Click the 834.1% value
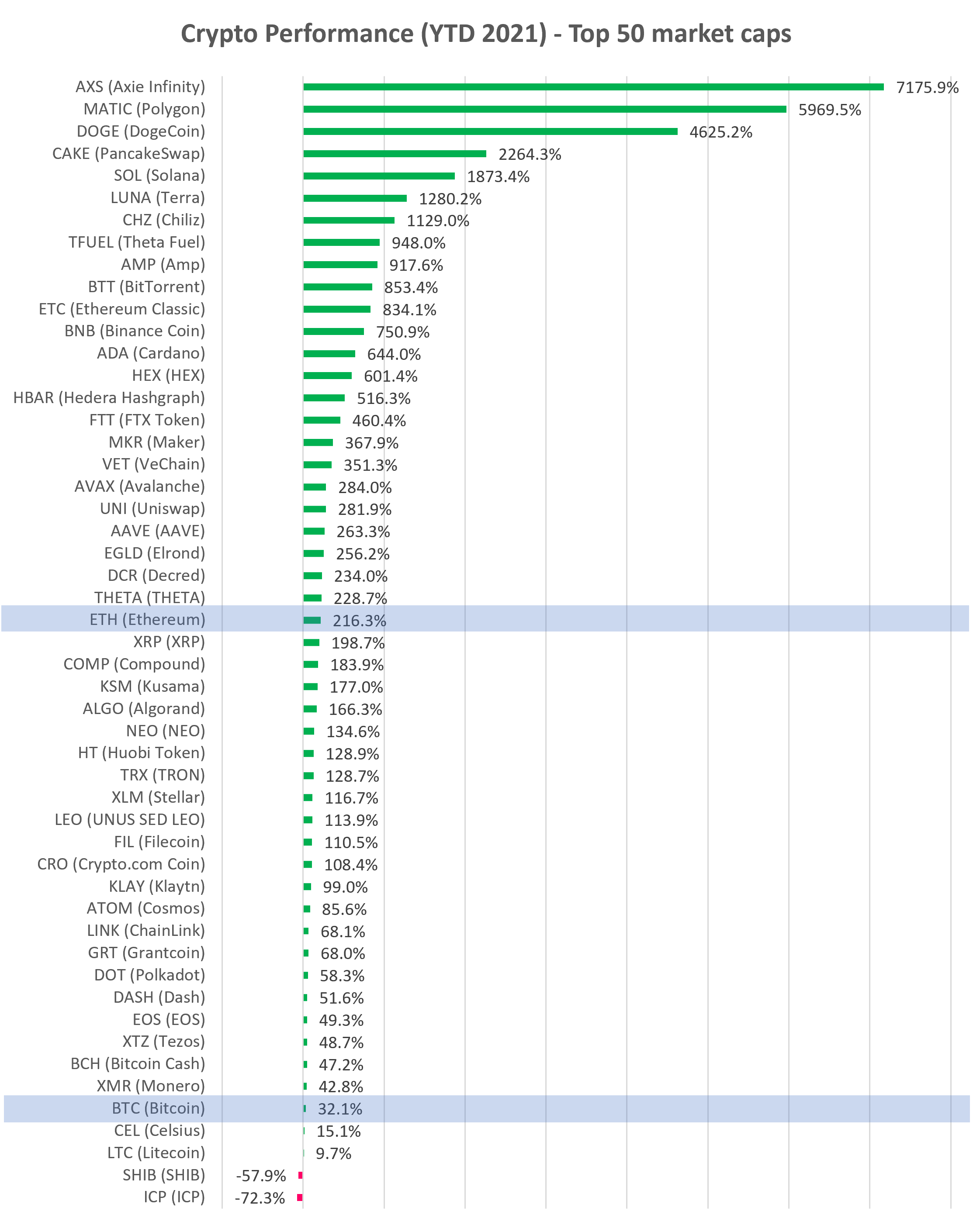 coord(409,310)
